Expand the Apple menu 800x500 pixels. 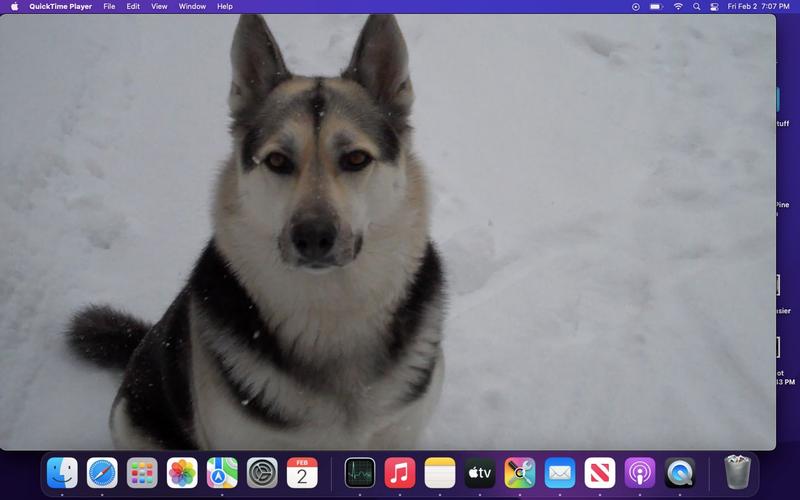click(14, 6)
